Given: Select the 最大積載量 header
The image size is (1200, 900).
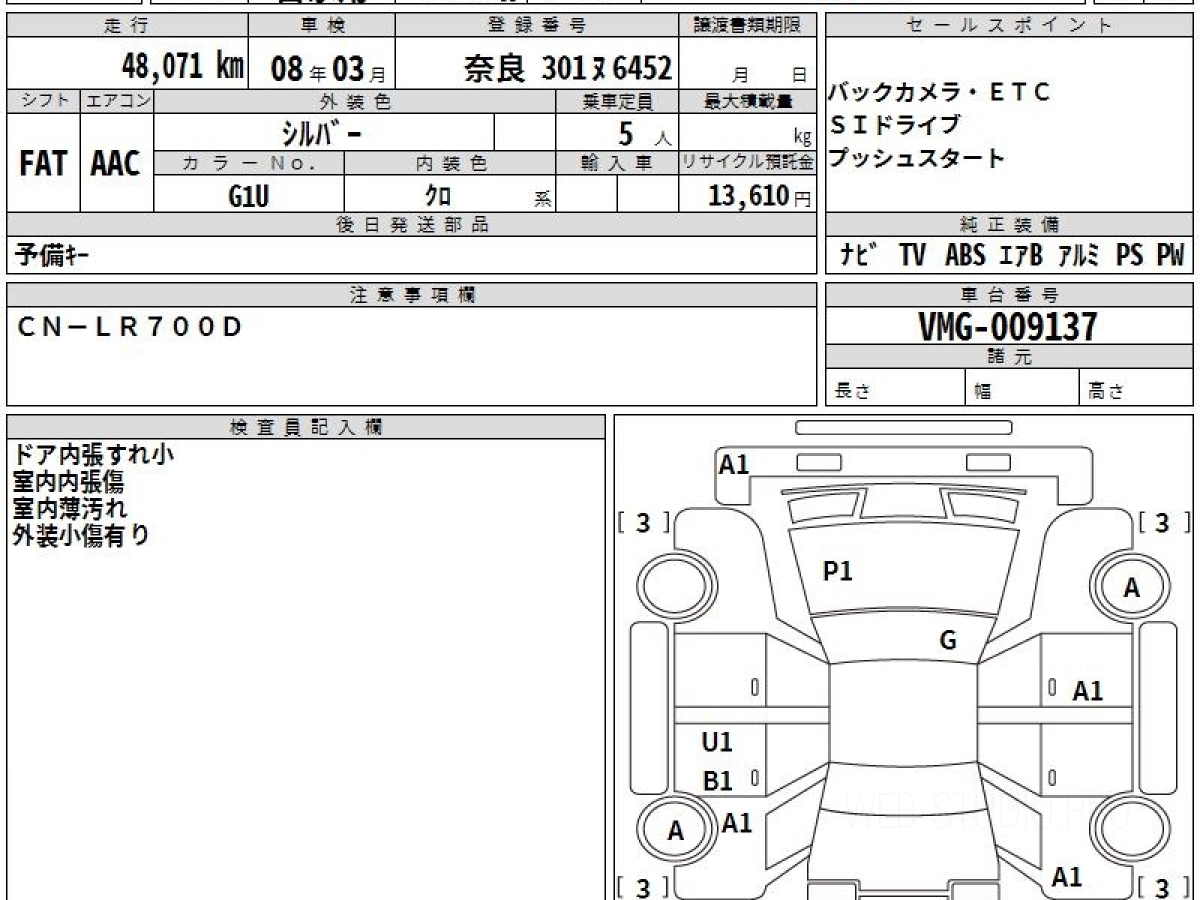Looking at the screenshot, I should click(x=748, y=101).
